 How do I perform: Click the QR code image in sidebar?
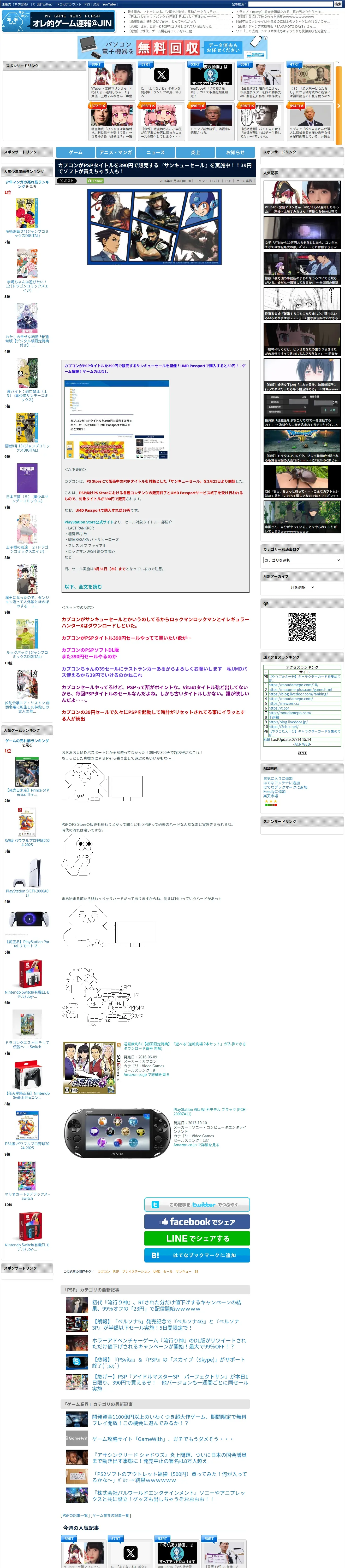302,627
